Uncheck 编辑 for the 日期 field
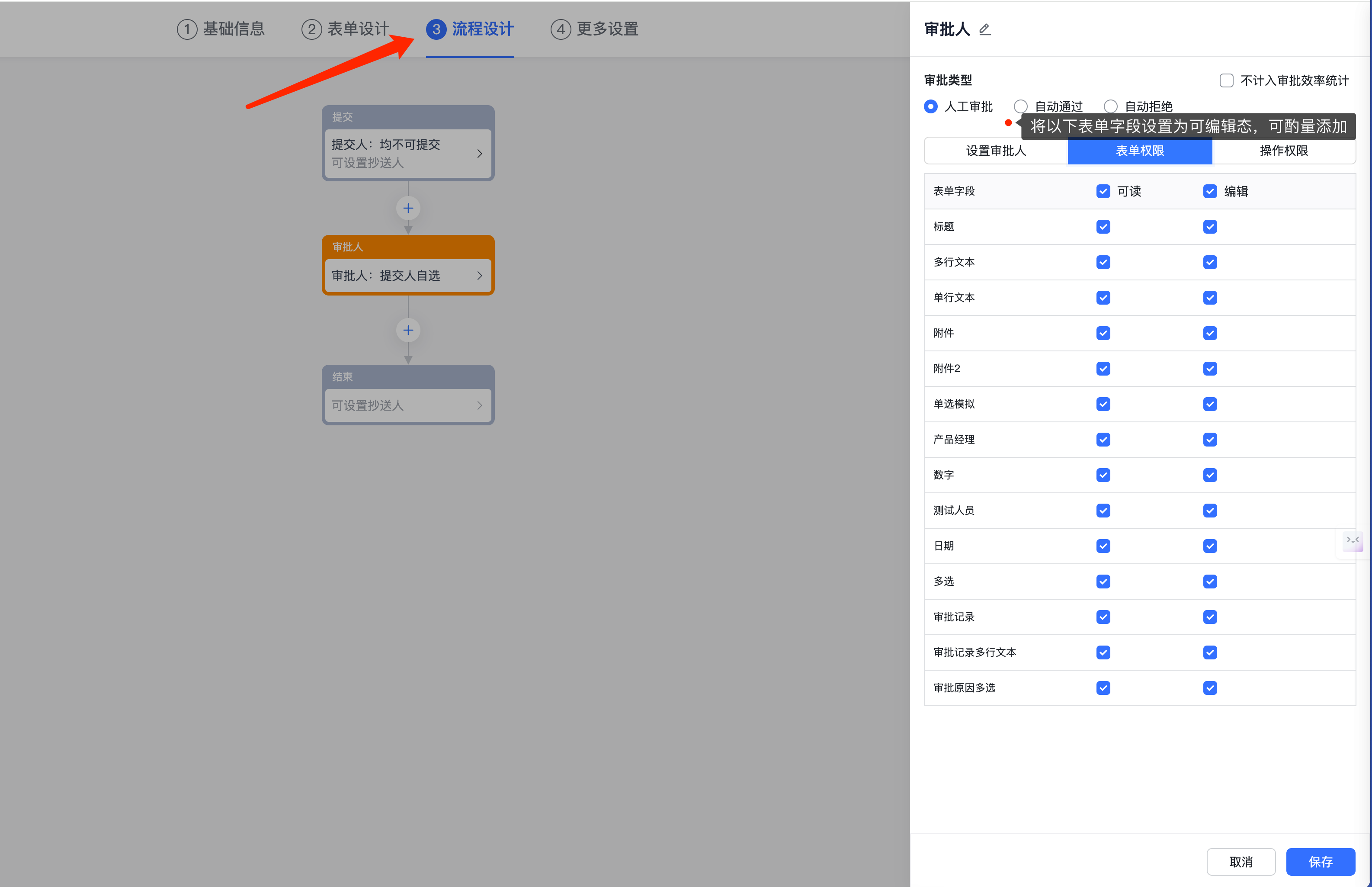Viewport: 1372px width, 887px height. point(1210,546)
